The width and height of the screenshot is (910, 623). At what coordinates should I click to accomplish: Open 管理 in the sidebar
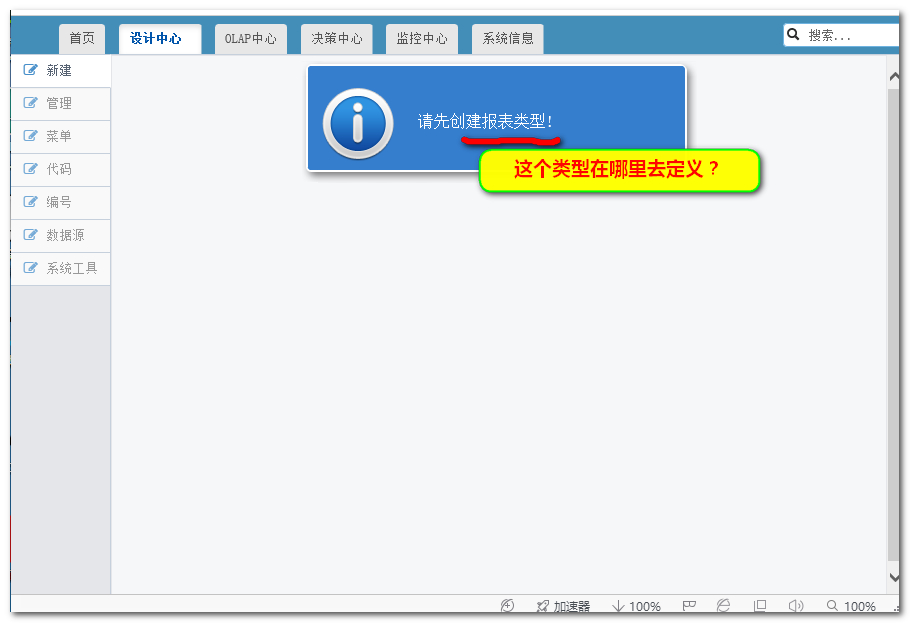tap(60, 104)
